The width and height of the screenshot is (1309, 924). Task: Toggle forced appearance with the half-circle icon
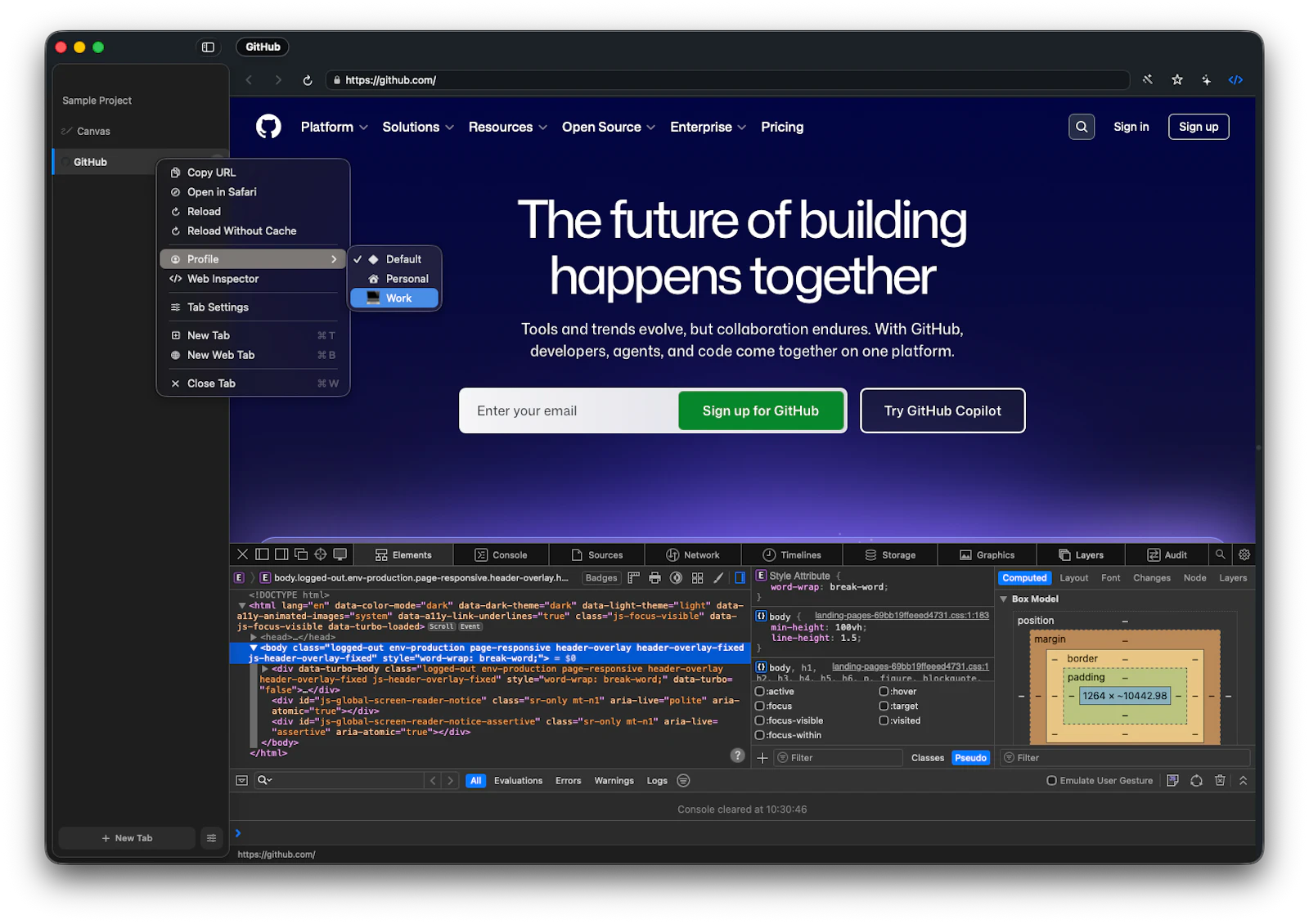click(x=676, y=577)
